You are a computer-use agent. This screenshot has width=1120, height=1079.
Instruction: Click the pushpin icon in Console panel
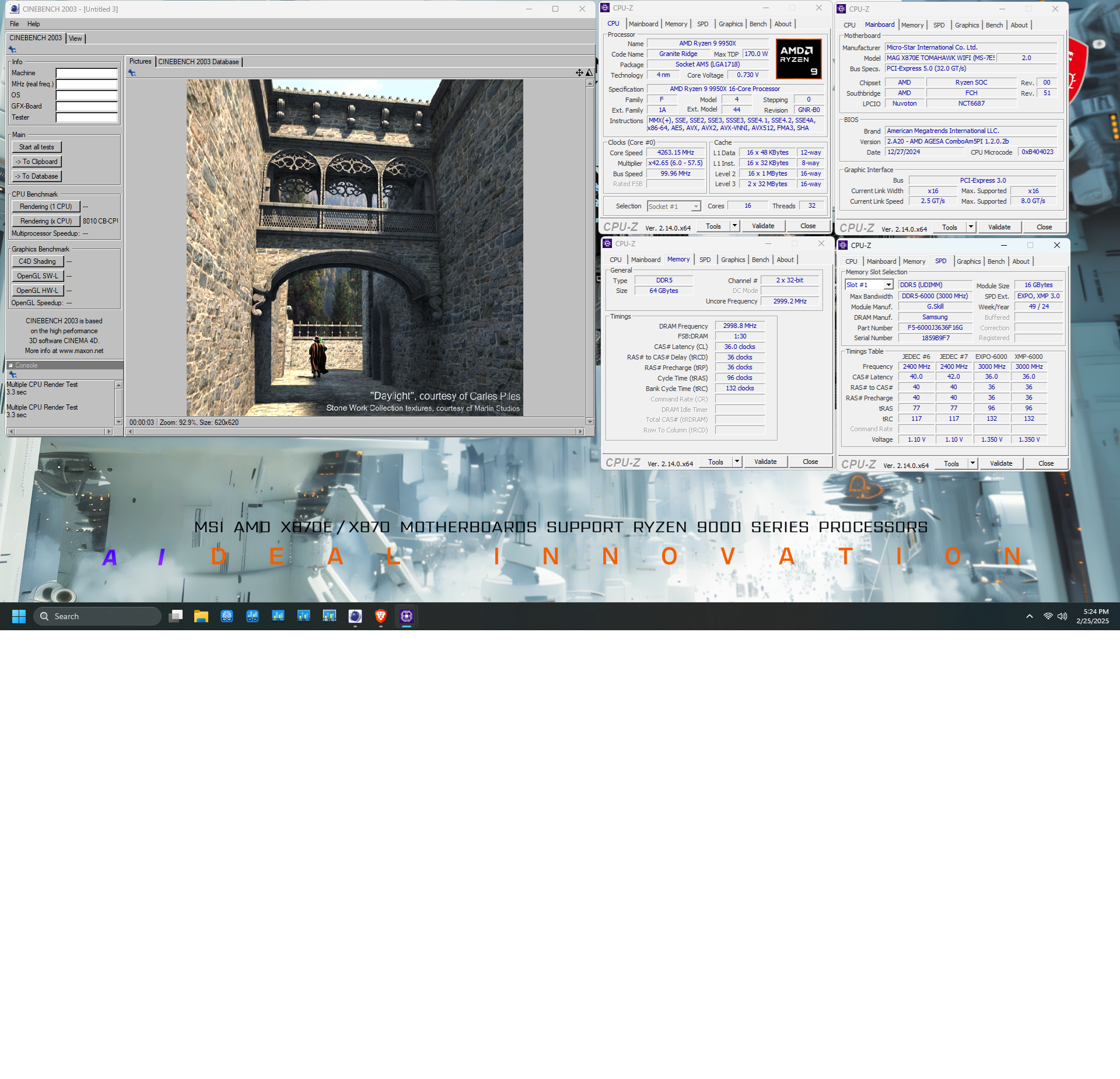12,375
